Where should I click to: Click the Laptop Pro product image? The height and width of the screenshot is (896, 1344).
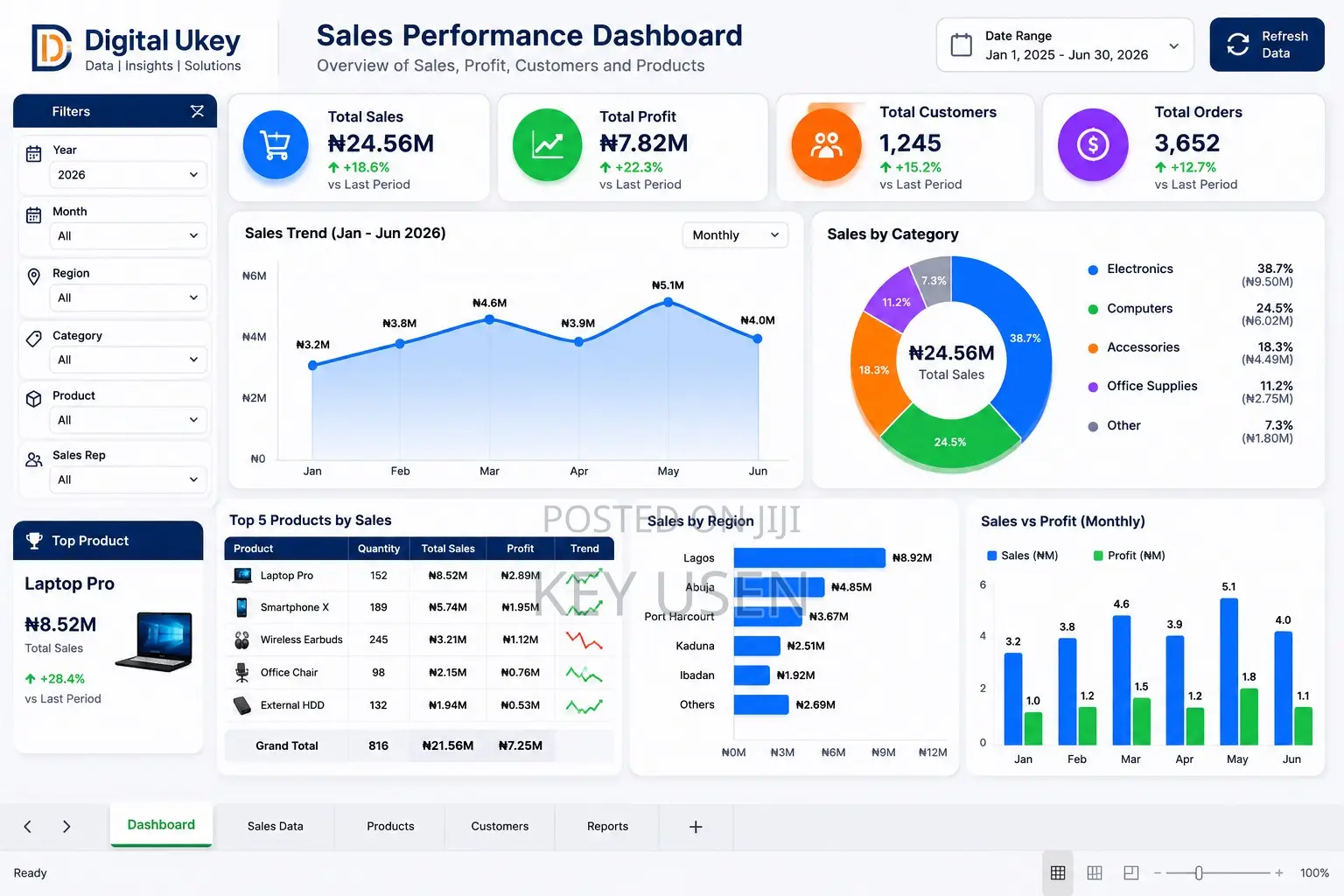pos(154,640)
